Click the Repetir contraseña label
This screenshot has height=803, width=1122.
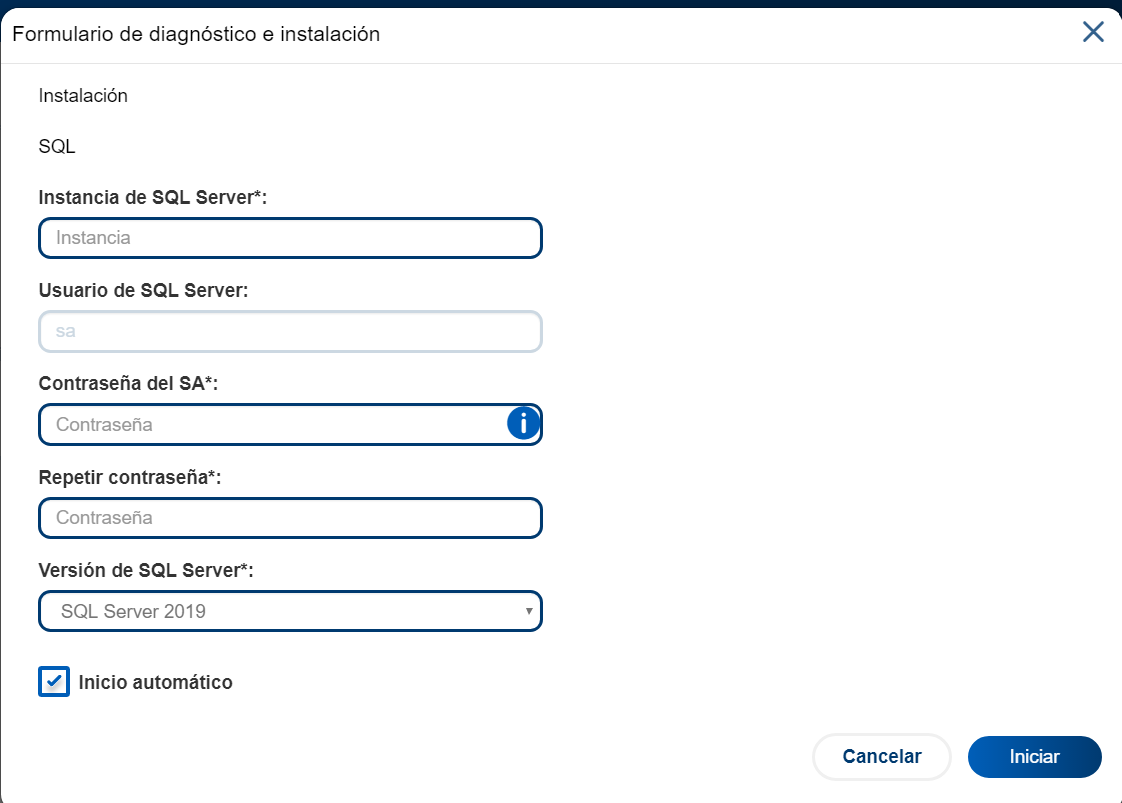coord(129,477)
